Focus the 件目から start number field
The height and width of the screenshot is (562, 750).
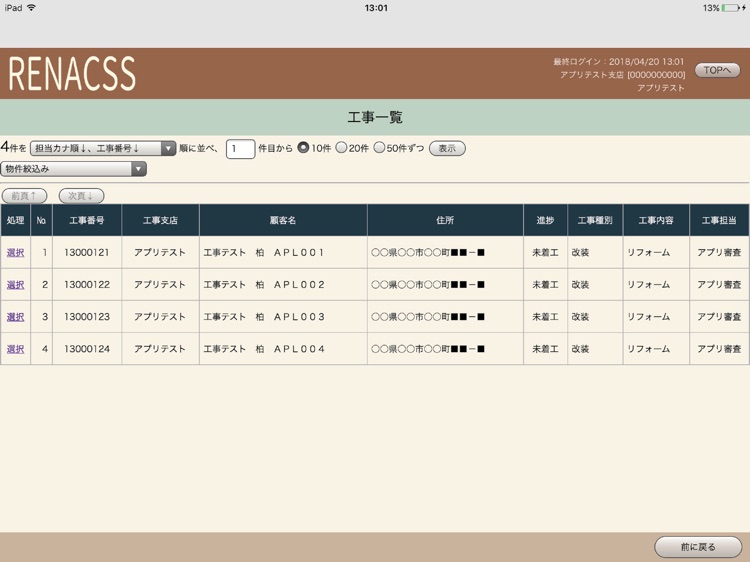pyautogui.click(x=240, y=149)
